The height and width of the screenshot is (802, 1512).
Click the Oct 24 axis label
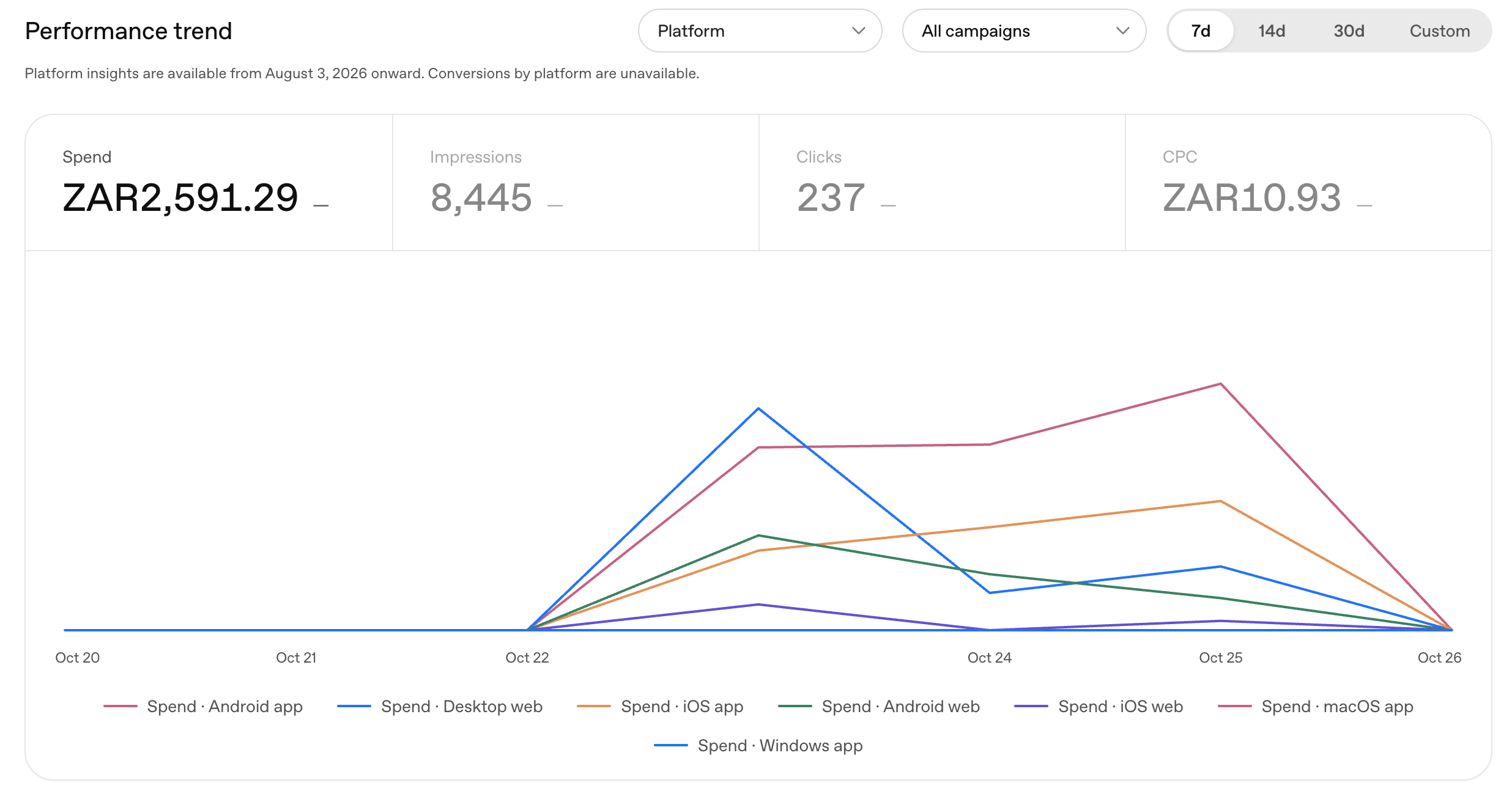[x=990, y=658]
